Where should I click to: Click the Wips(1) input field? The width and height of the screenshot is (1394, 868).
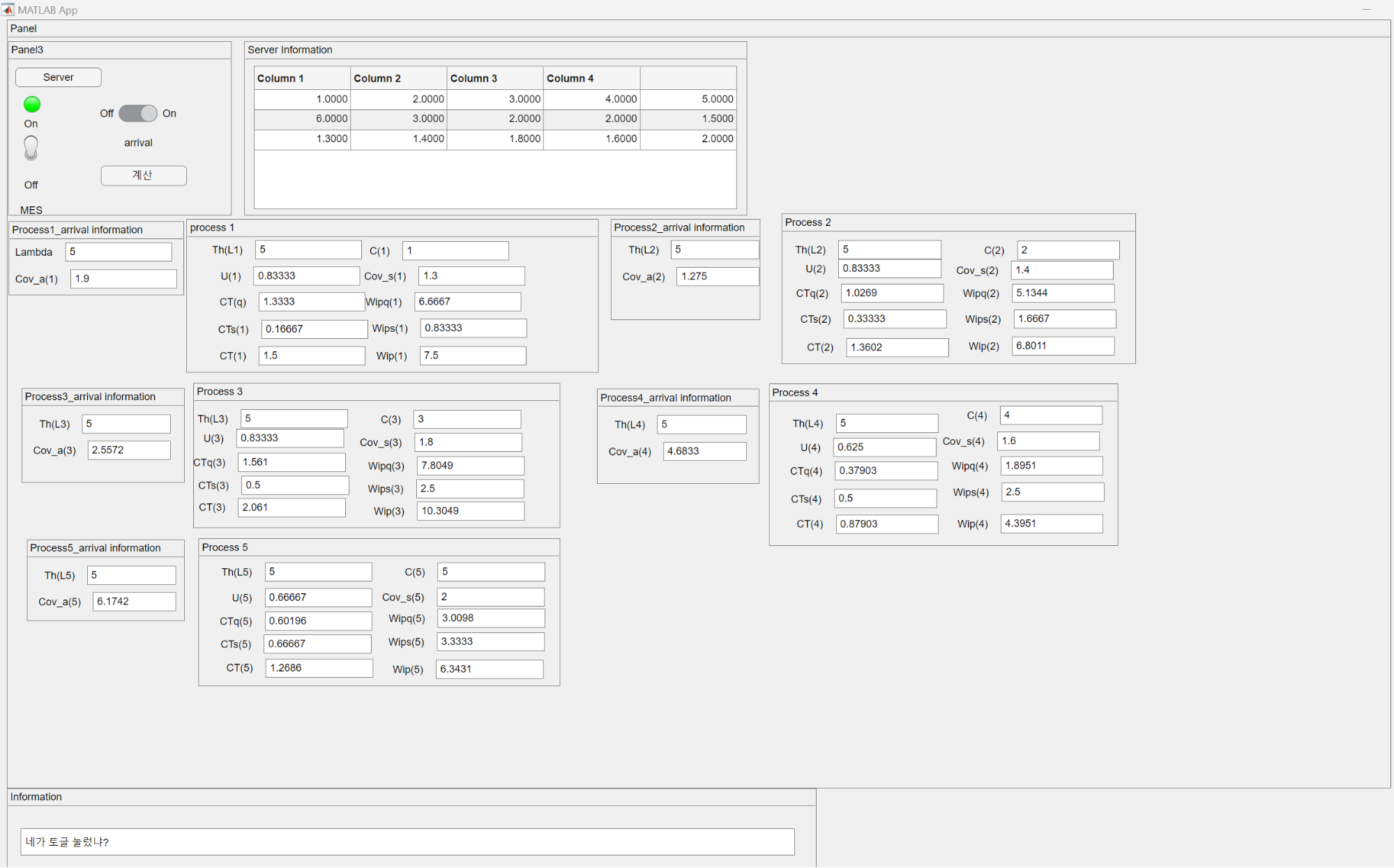pos(473,328)
